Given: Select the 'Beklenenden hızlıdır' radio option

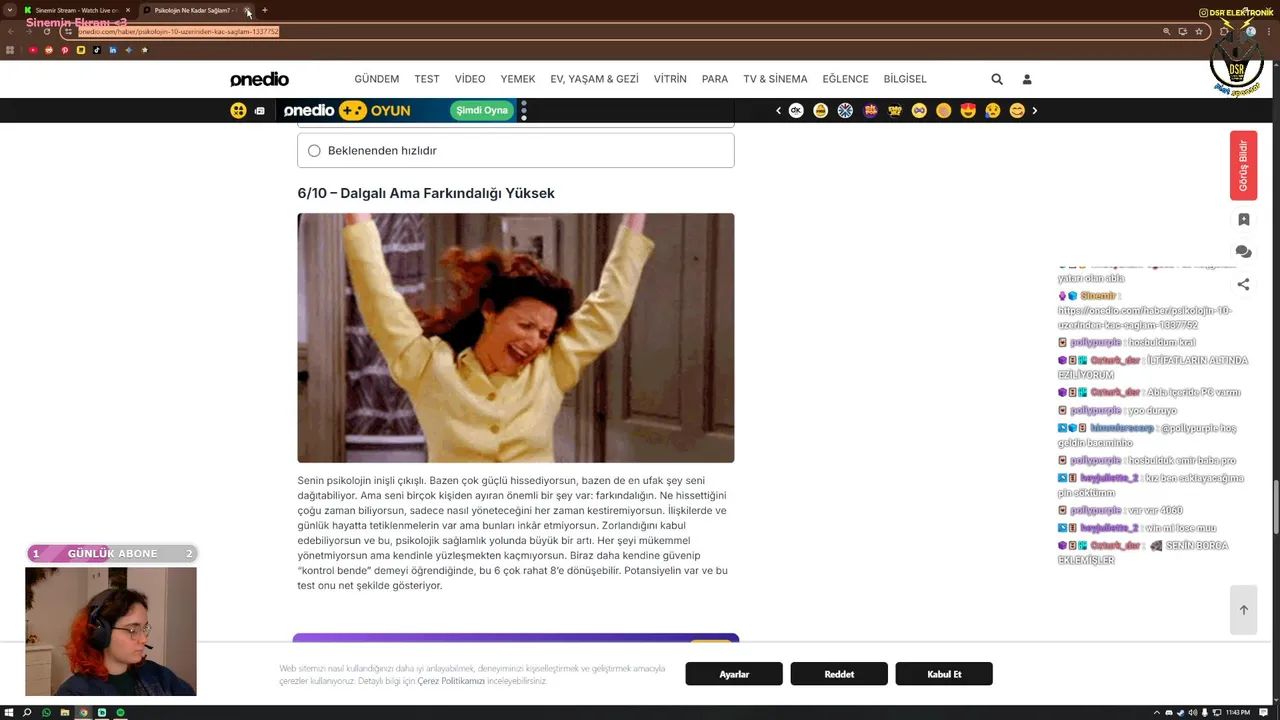Looking at the screenshot, I should 314,151.
